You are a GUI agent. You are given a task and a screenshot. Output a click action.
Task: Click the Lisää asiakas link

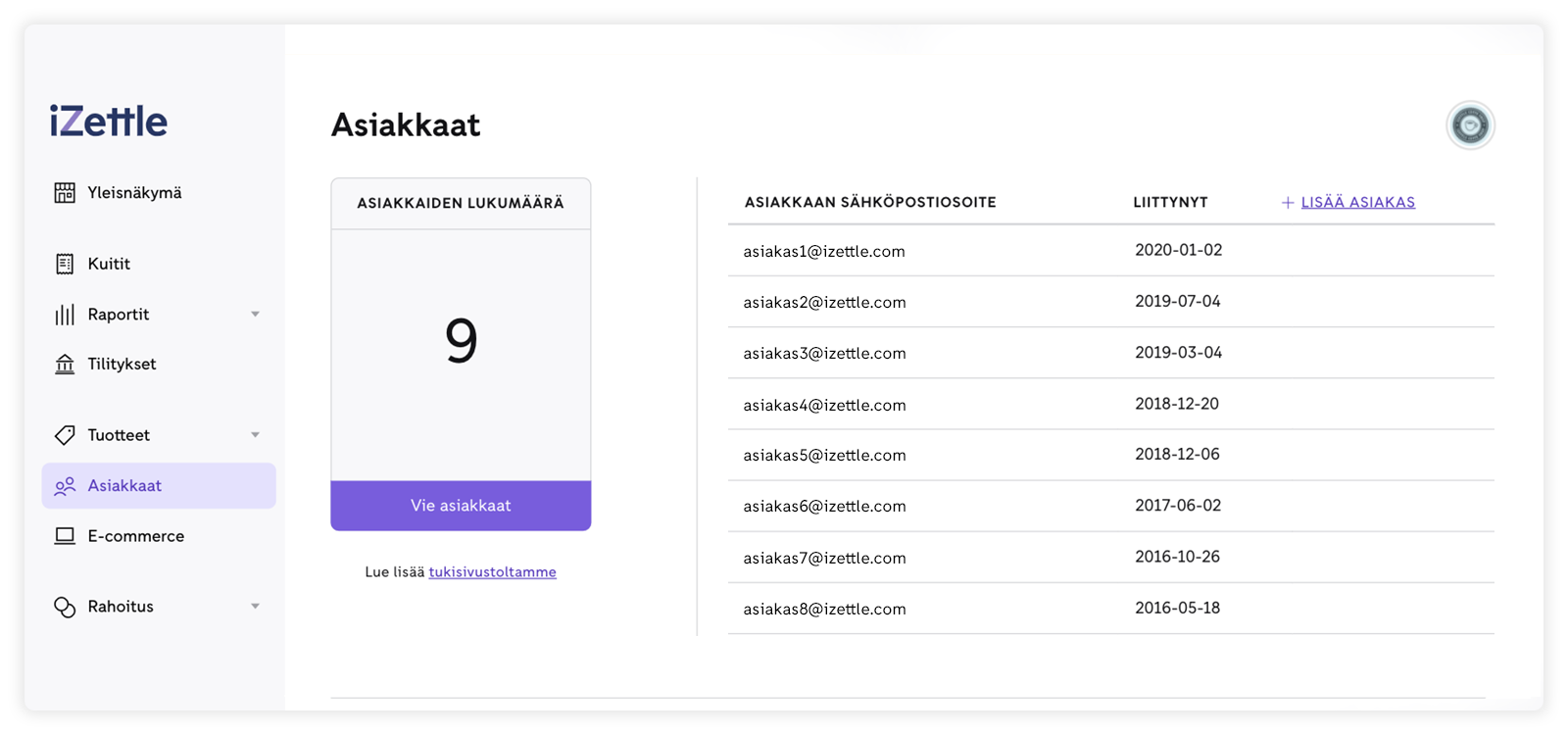point(1357,203)
